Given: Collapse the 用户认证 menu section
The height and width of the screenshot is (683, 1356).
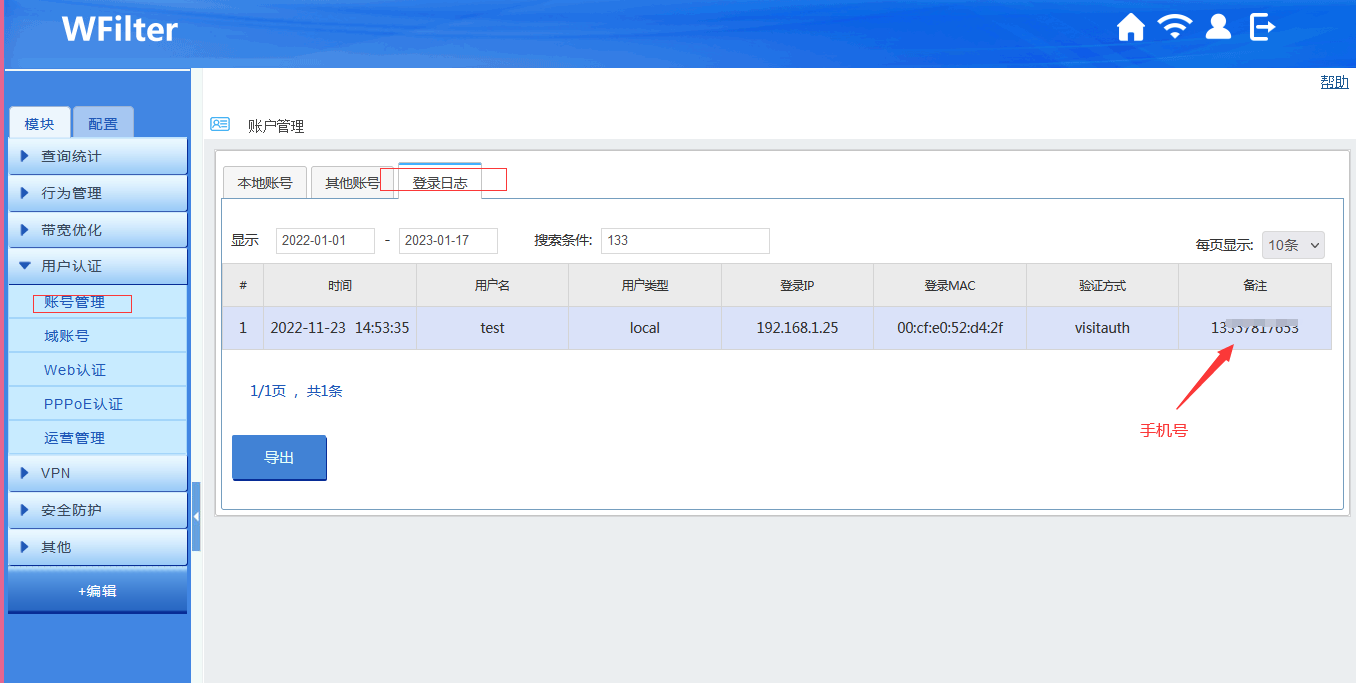Looking at the screenshot, I should 98,266.
